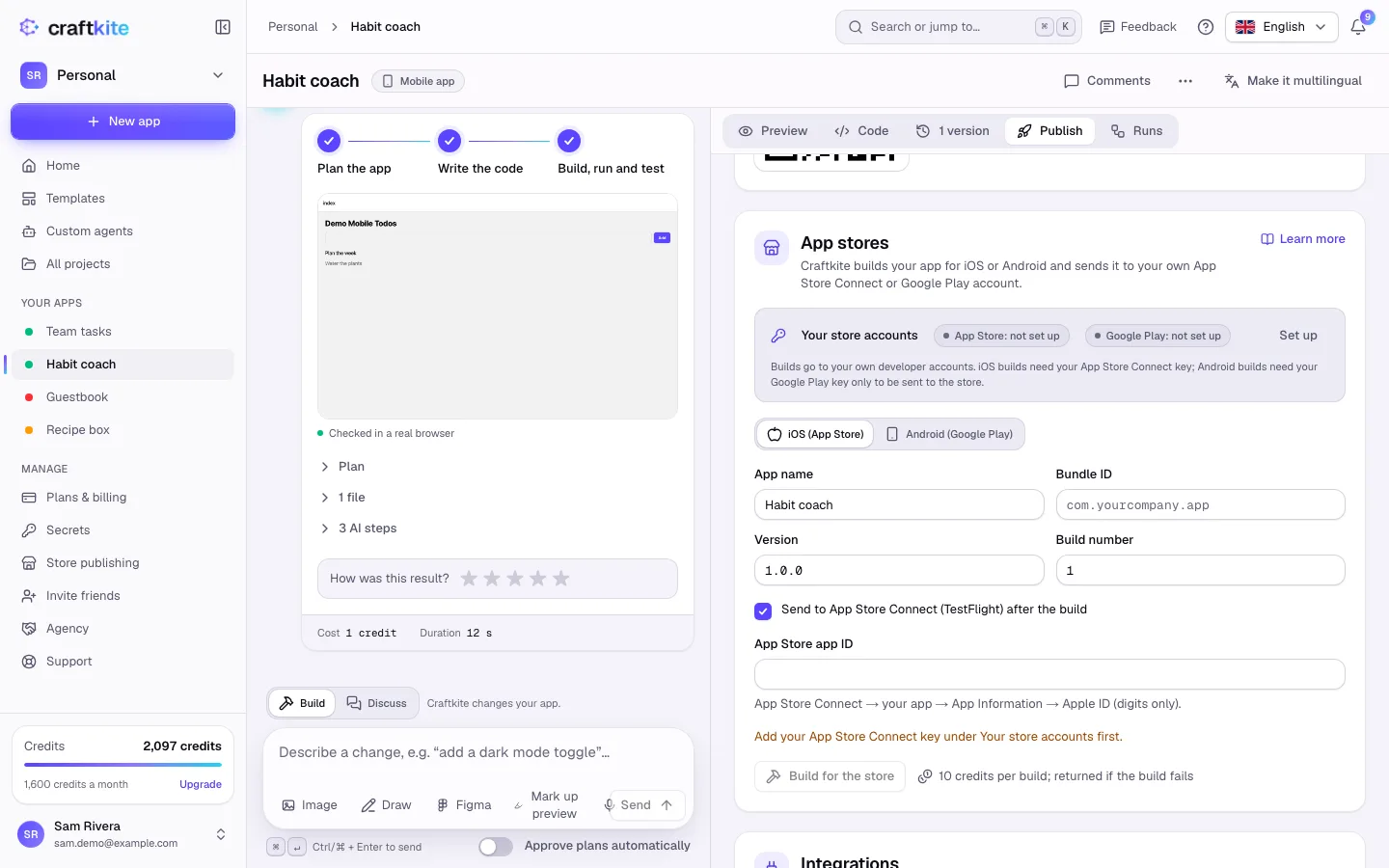The height and width of the screenshot is (868, 1389).
Task: Expand the Plan section
Action: (342, 467)
